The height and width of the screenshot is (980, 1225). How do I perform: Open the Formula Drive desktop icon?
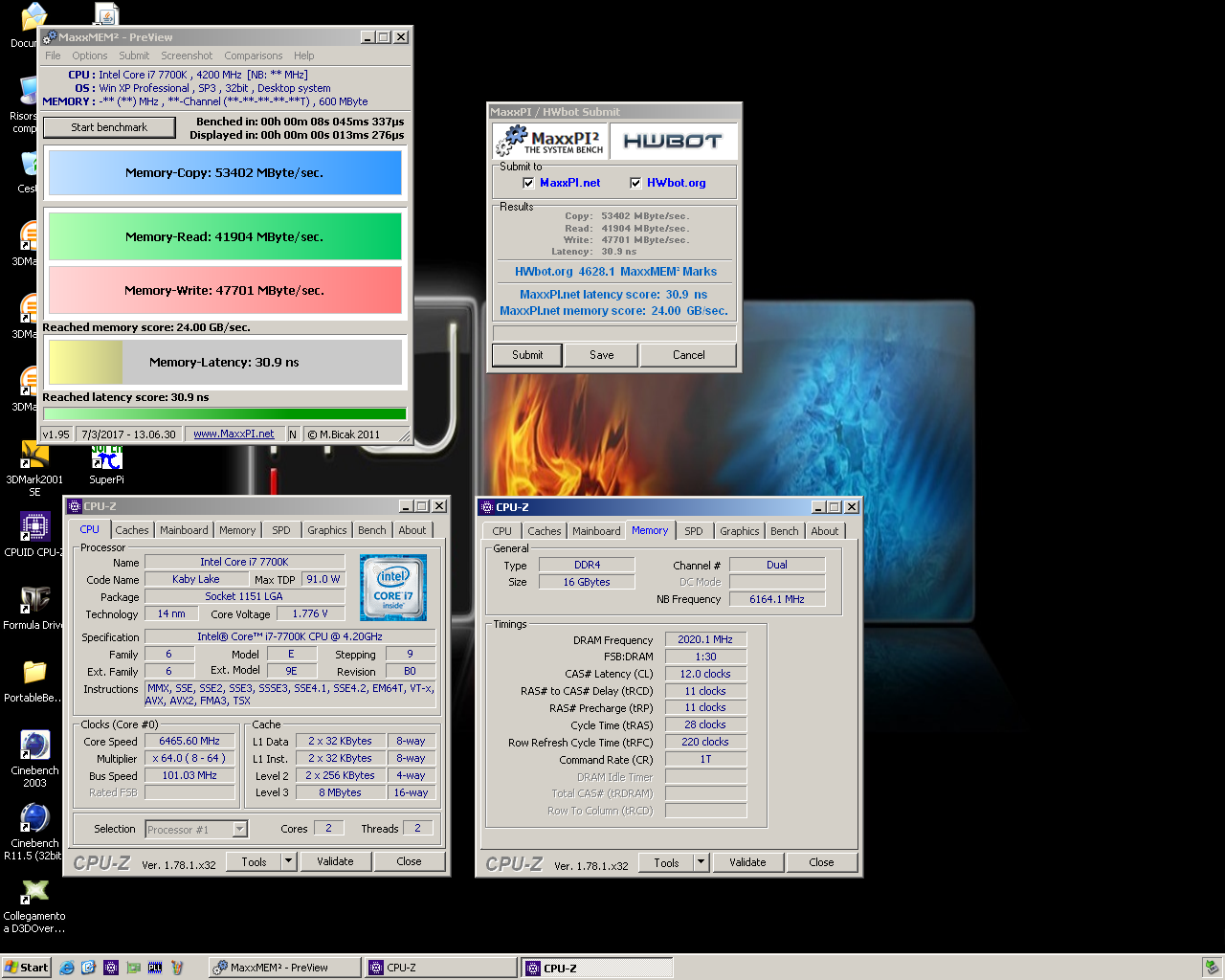coord(34,607)
